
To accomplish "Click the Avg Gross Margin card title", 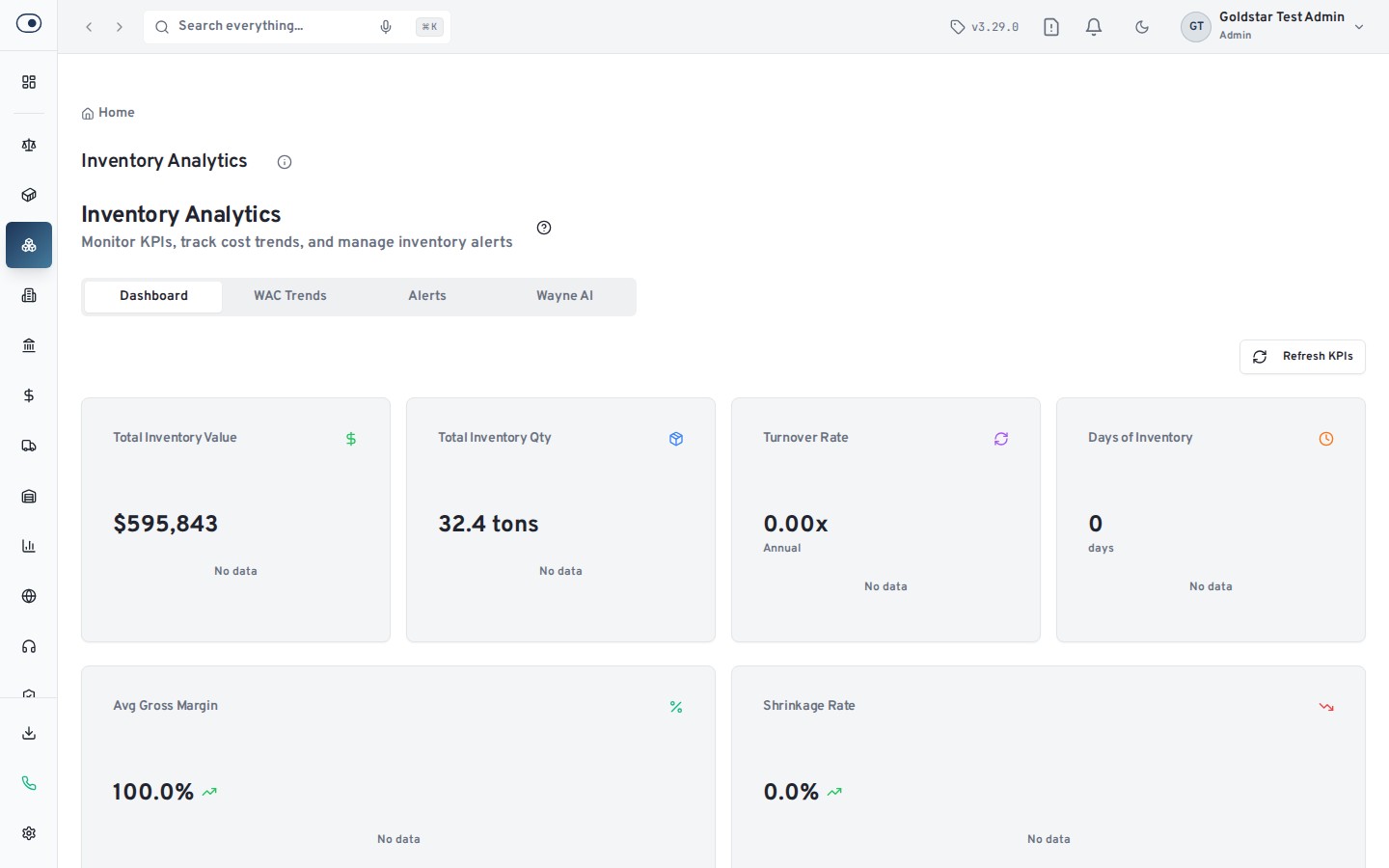I will point(165,706).
